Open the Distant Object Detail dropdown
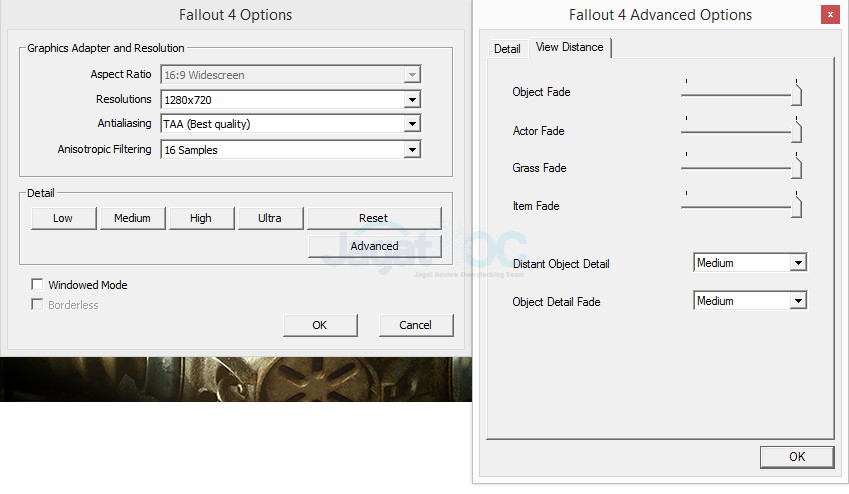The height and width of the screenshot is (494, 849). [x=797, y=263]
